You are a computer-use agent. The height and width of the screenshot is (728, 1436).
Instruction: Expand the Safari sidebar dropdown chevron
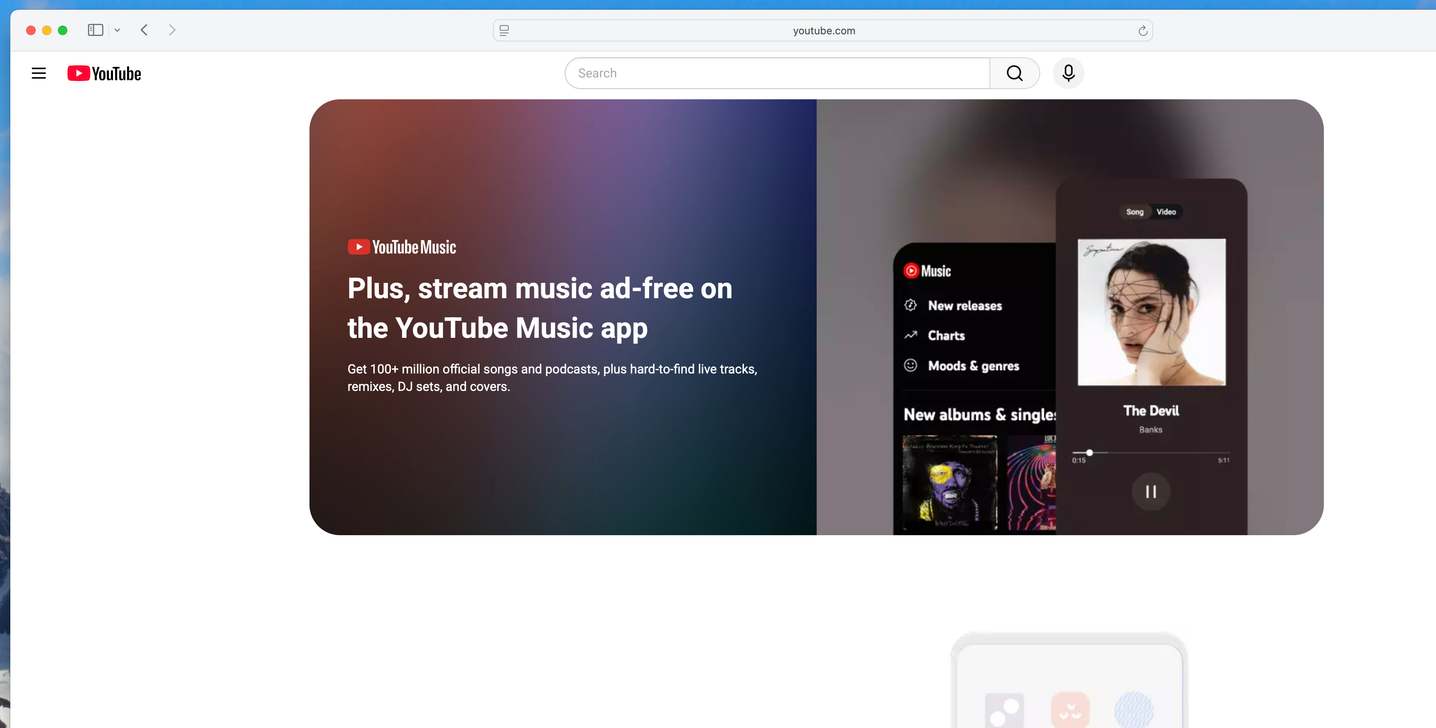117,30
